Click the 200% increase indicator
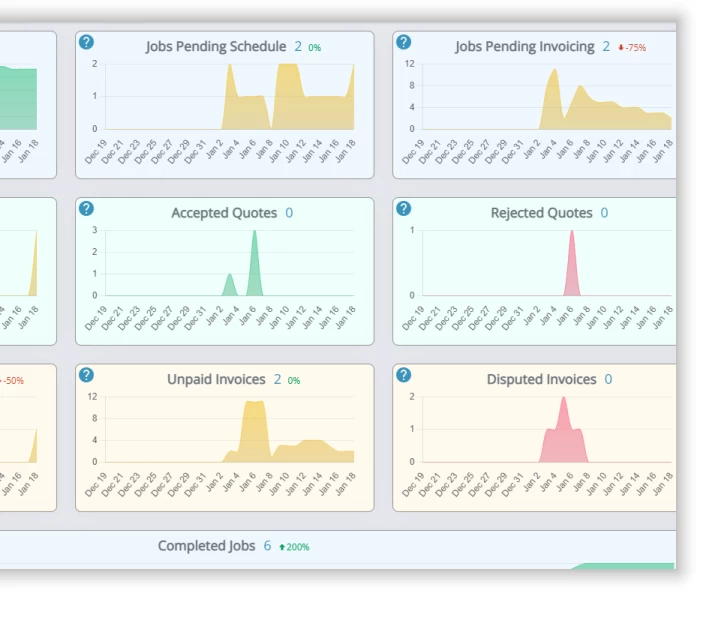This screenshot has height=637, width=710. 294,547
